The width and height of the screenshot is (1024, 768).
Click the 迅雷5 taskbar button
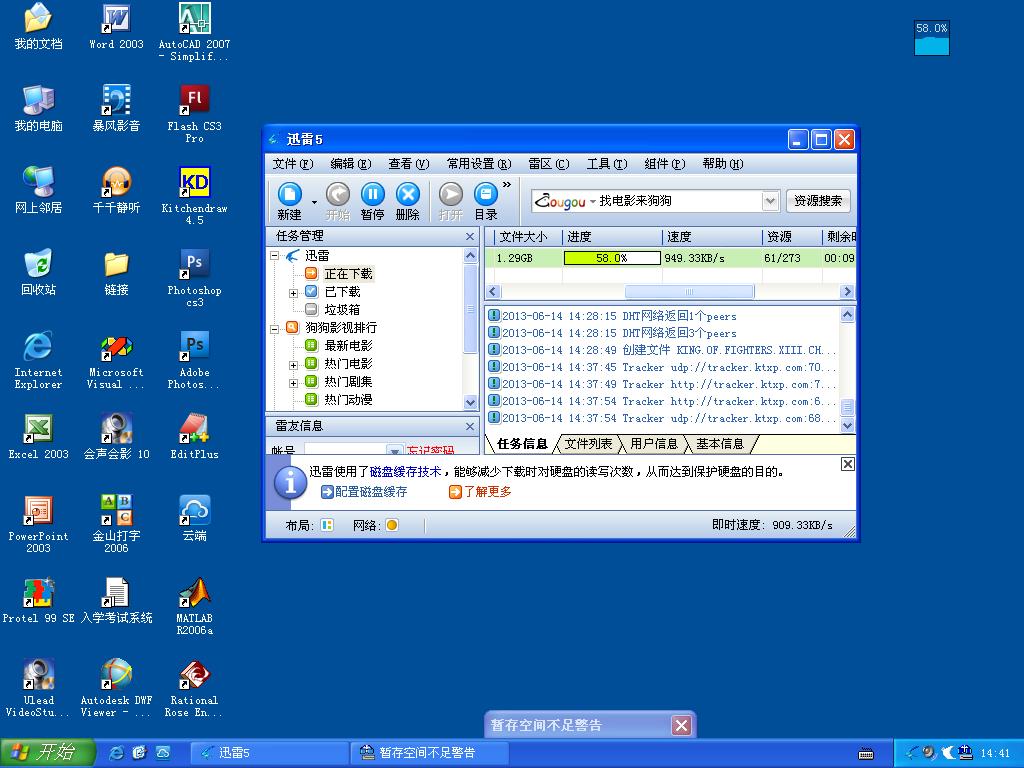pos(269,753)
